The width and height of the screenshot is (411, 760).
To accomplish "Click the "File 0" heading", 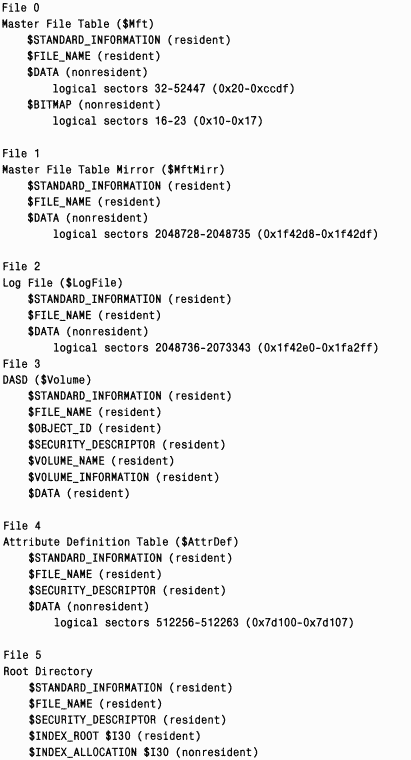I will pyautogui.click(x=21, y=7).
